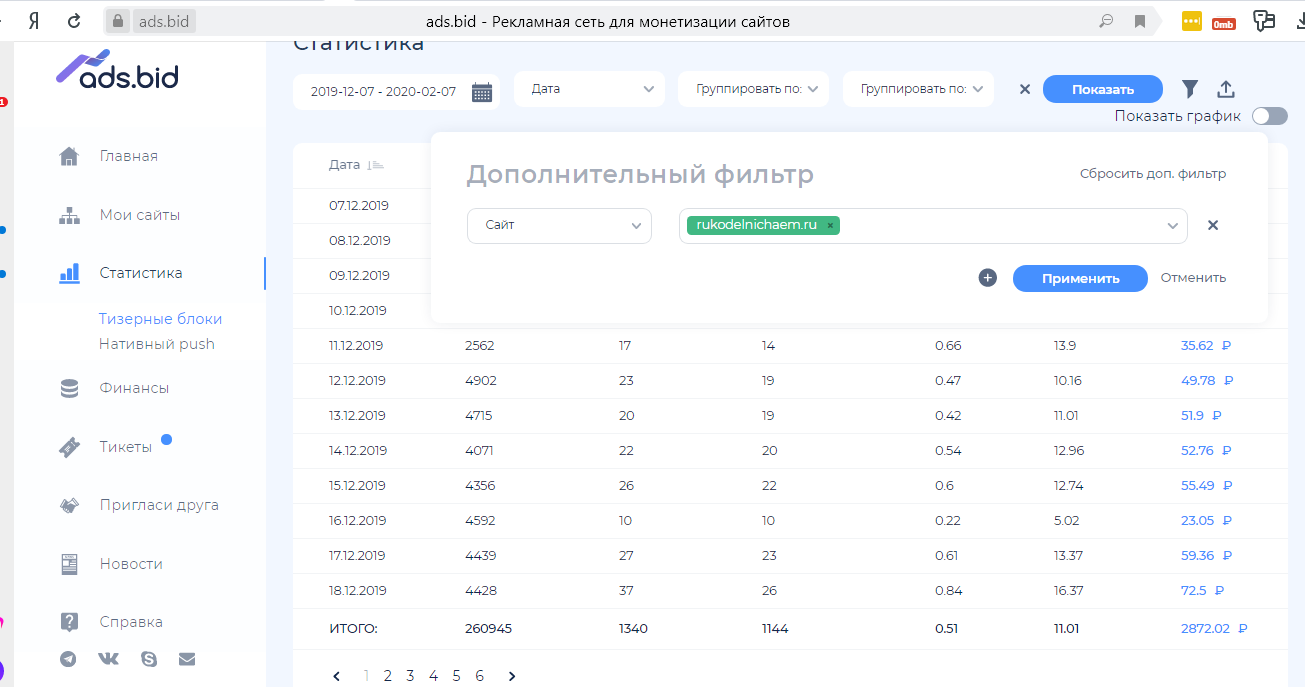Go to Мои сайты section
This screenshot has width=1305, height=687.
click(x=139, y=215)
